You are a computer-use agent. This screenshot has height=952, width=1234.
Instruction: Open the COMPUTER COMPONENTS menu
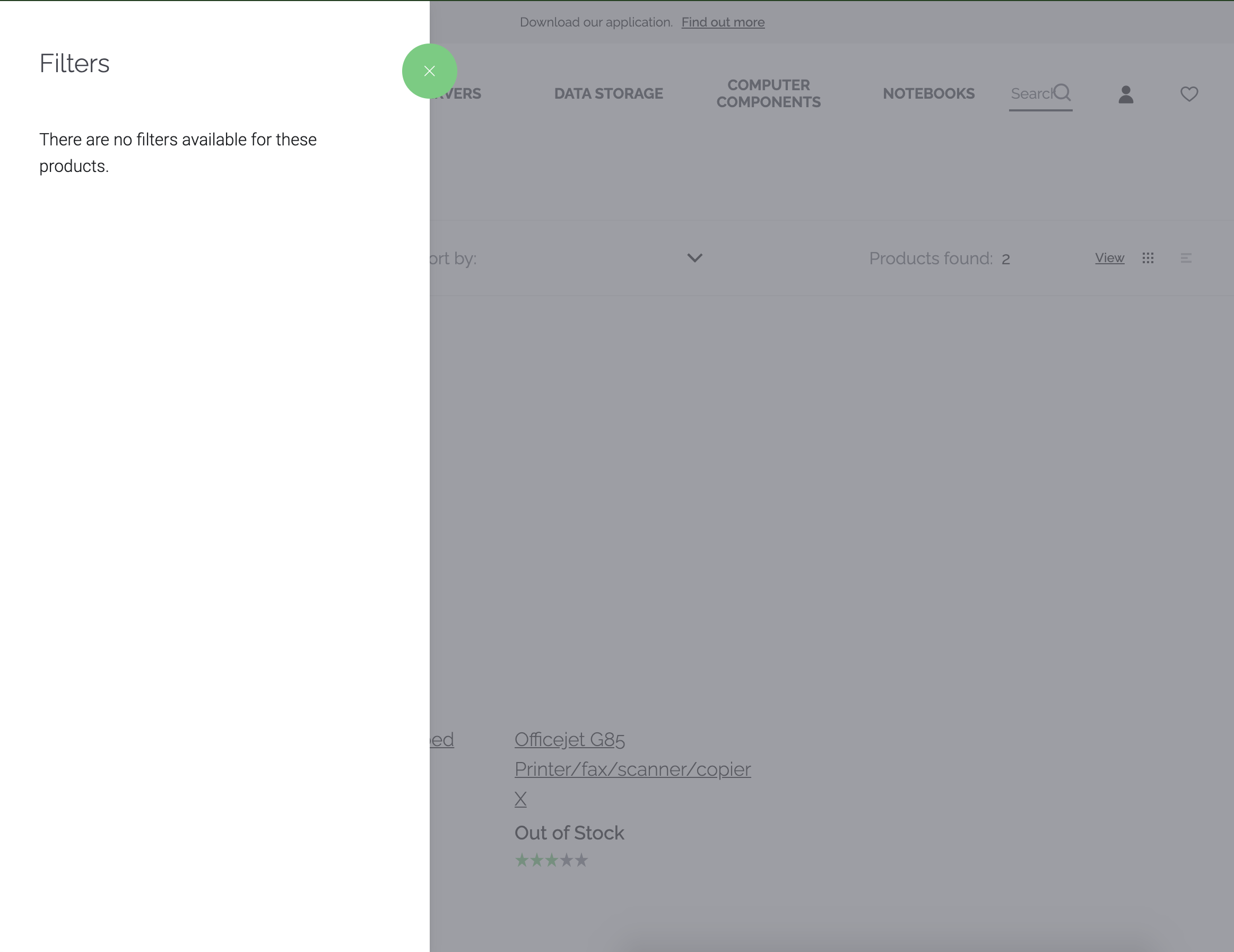click(x=769, y=93)
